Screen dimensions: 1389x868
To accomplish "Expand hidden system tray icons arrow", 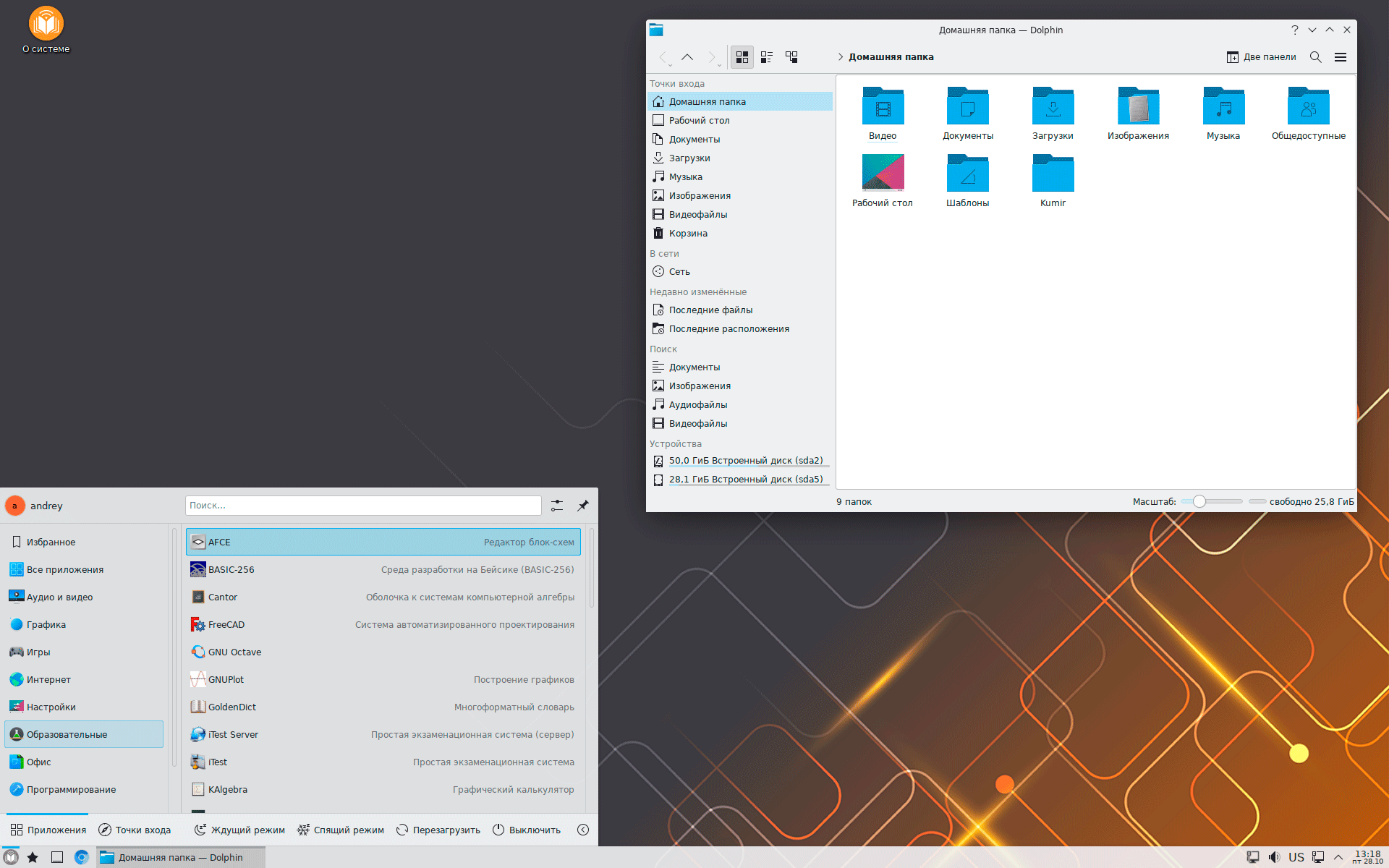I will (1338, 857).
